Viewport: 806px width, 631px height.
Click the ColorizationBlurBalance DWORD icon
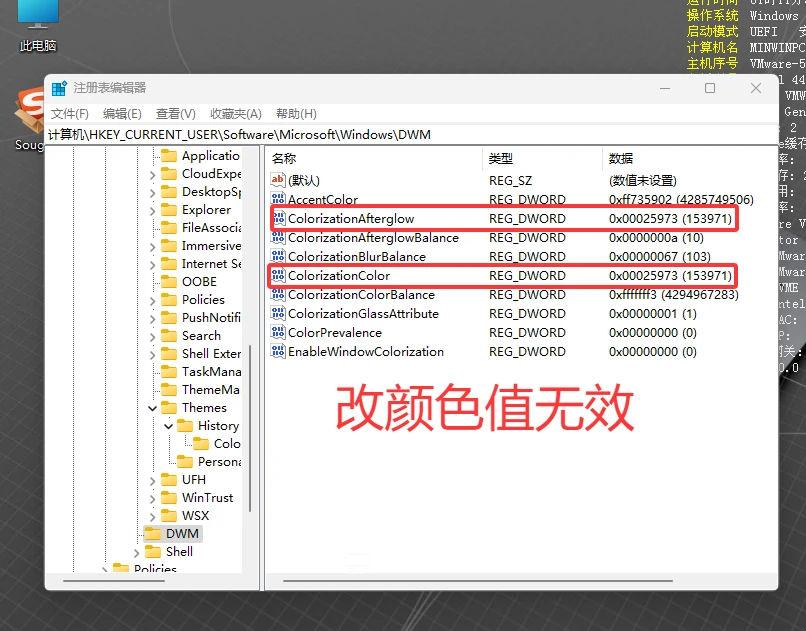278,256
